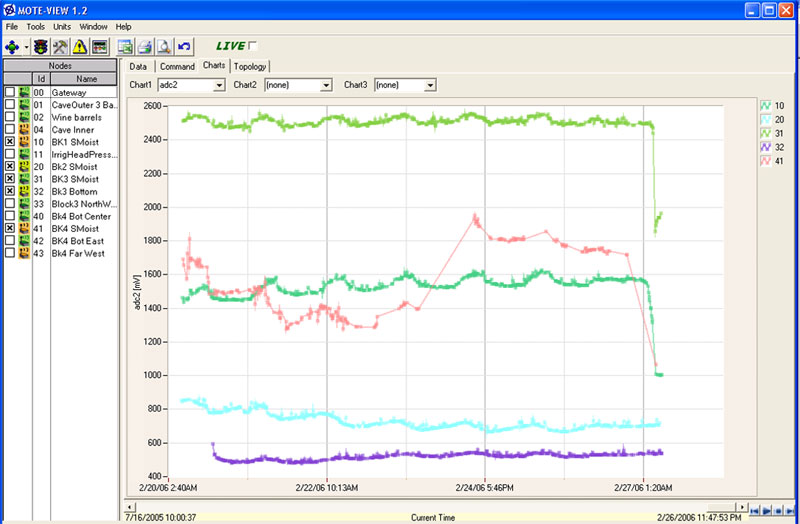Click the horizontal scrollbar right arrow
Screen dimensions: 800x524
coord(741,506)
